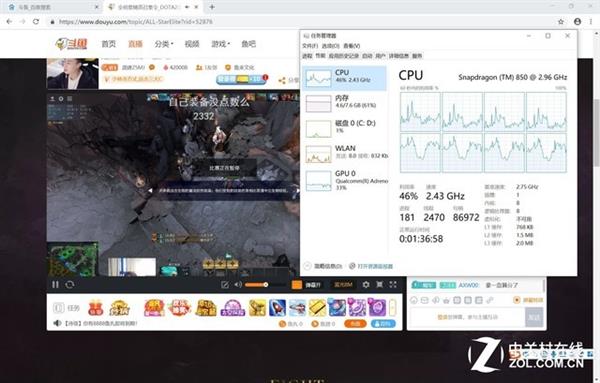Select 磁盘 0 (C: D:) in performance sidebar

click(344, 129)
